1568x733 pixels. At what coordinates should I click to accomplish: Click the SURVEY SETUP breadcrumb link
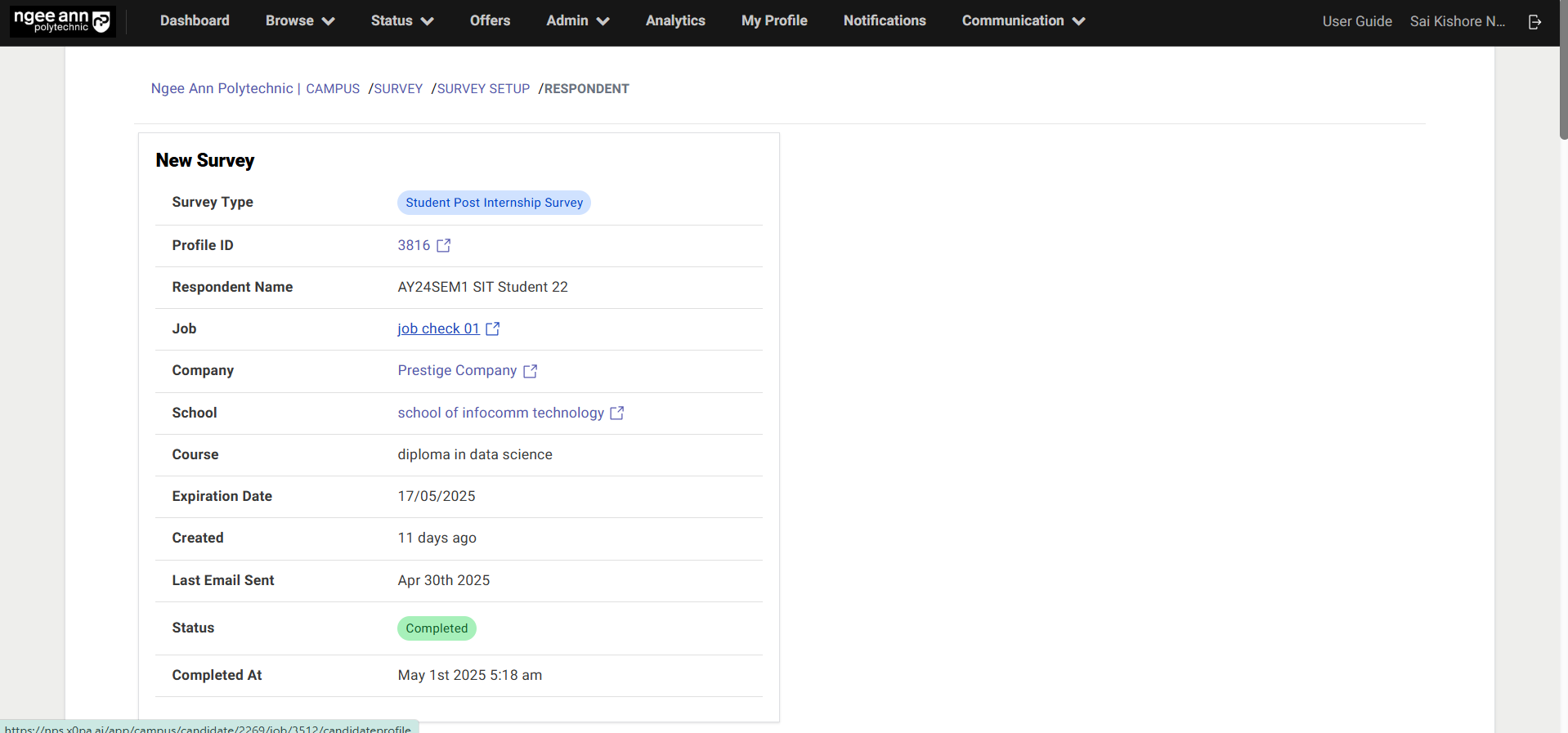point(483,89)
